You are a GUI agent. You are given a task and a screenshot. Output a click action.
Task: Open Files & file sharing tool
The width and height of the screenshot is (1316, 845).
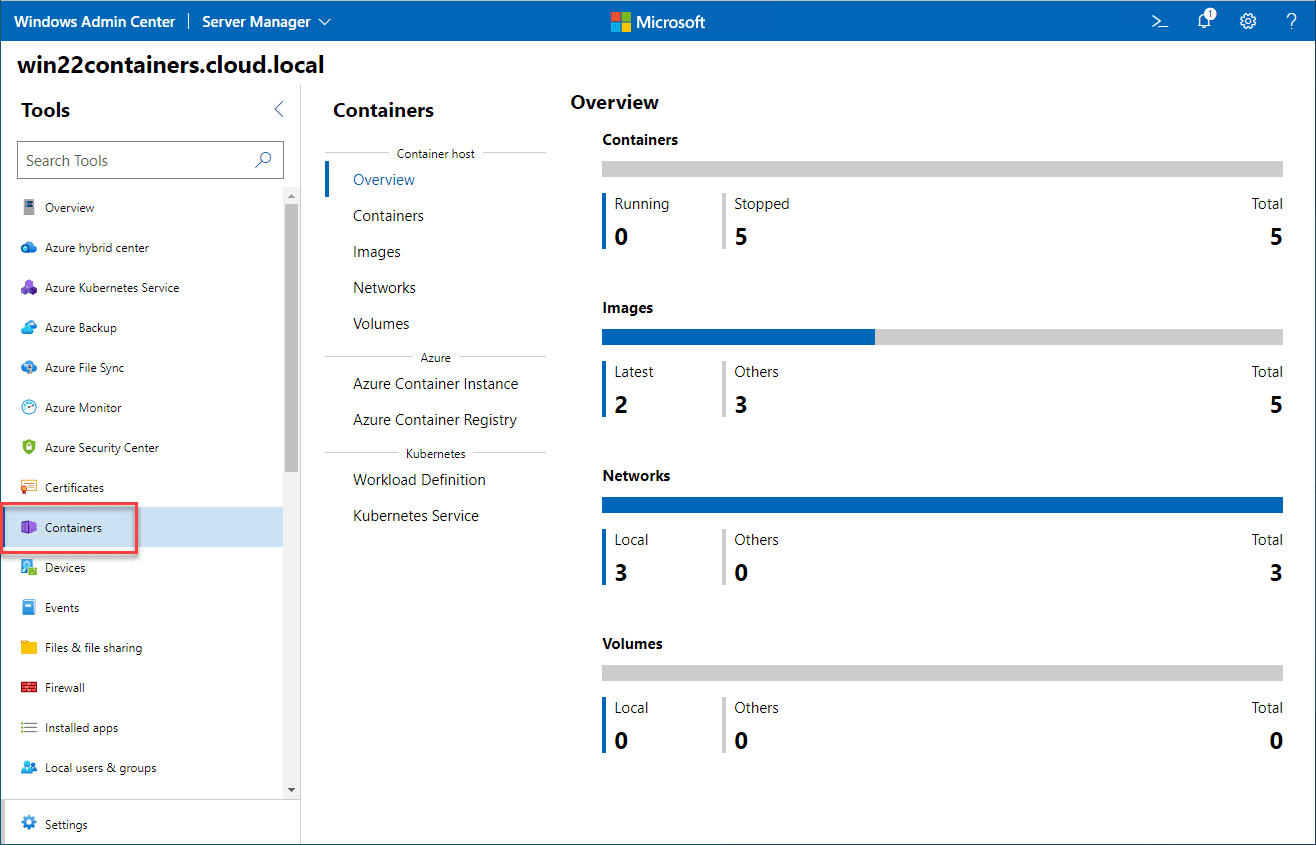pyautogui.click(x=93, y=648)
